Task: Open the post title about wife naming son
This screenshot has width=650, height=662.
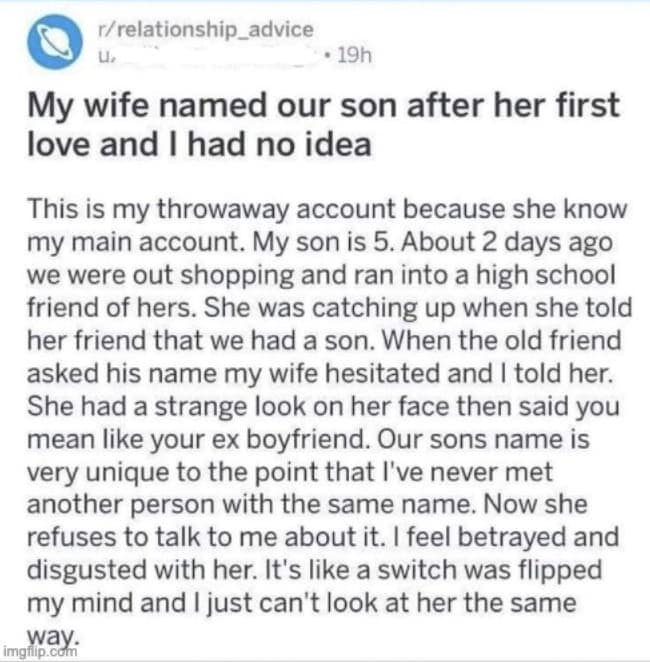Action: pos(323,105)
